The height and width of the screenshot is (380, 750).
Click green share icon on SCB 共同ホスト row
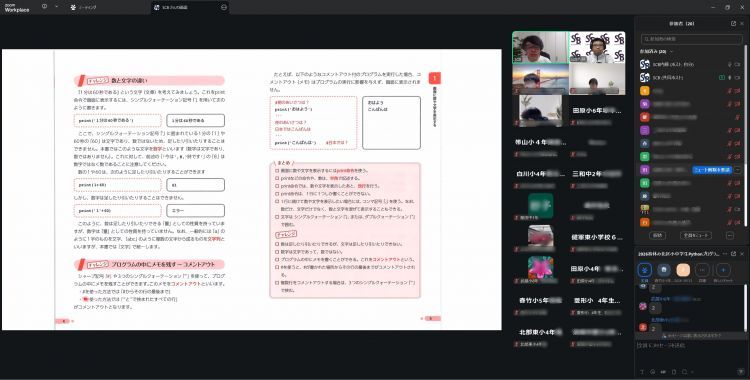pos(722,78)
